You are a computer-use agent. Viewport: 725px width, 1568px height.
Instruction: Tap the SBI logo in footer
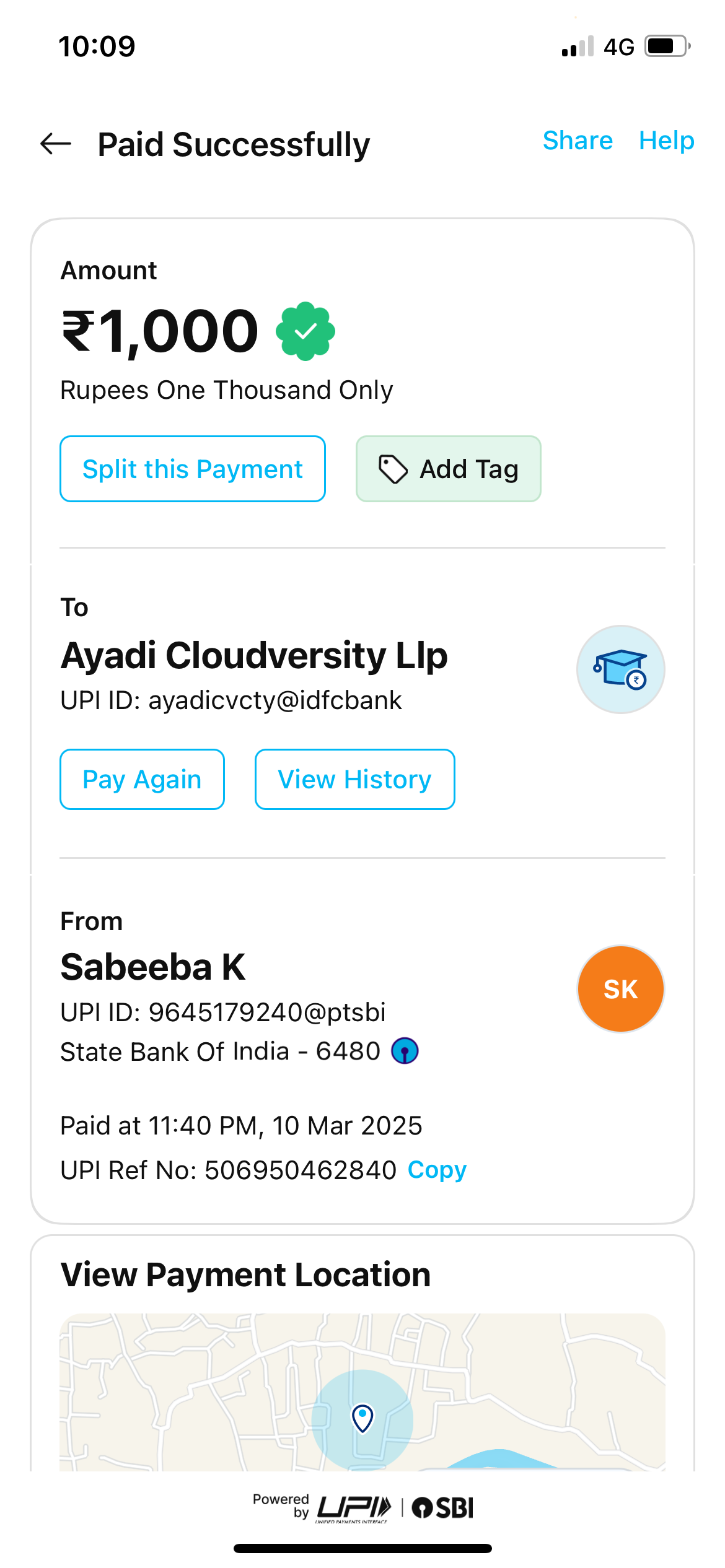click(442, 1507)
